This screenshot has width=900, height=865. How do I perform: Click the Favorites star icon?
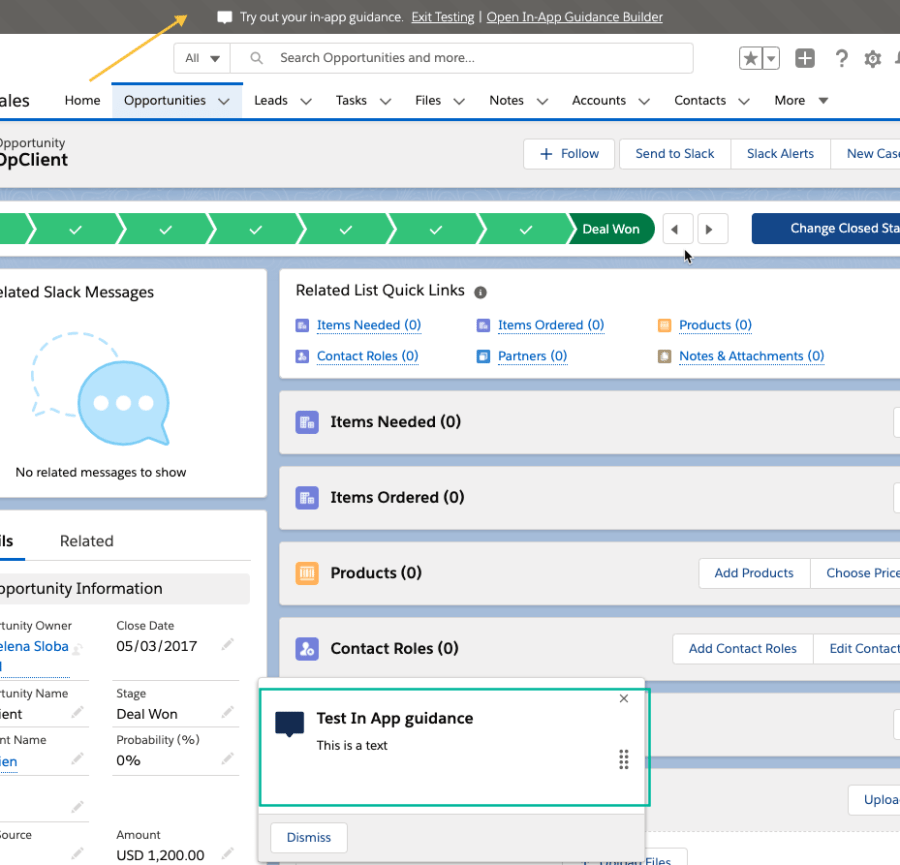coord(750,59)
